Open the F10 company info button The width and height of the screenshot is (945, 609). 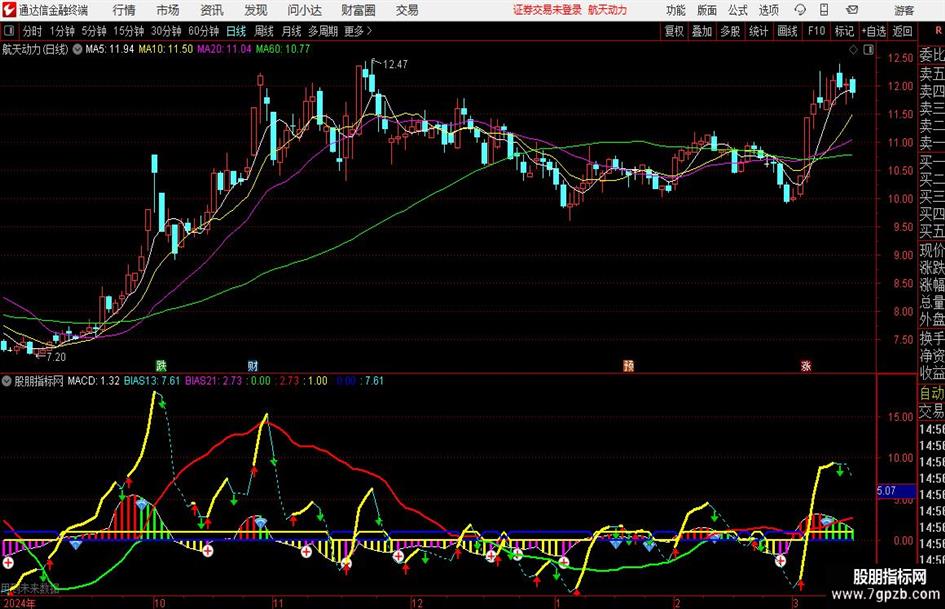click(x=817, y=31)
